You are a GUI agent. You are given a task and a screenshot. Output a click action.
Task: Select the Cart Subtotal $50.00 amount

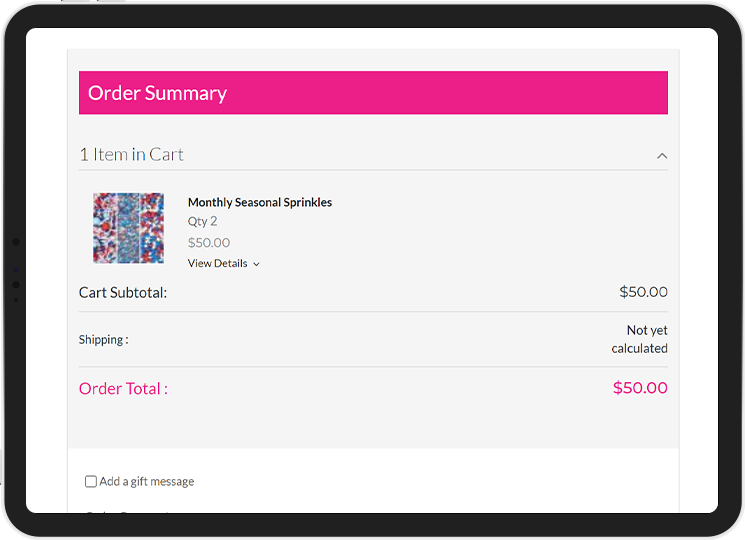coord(643,292)
